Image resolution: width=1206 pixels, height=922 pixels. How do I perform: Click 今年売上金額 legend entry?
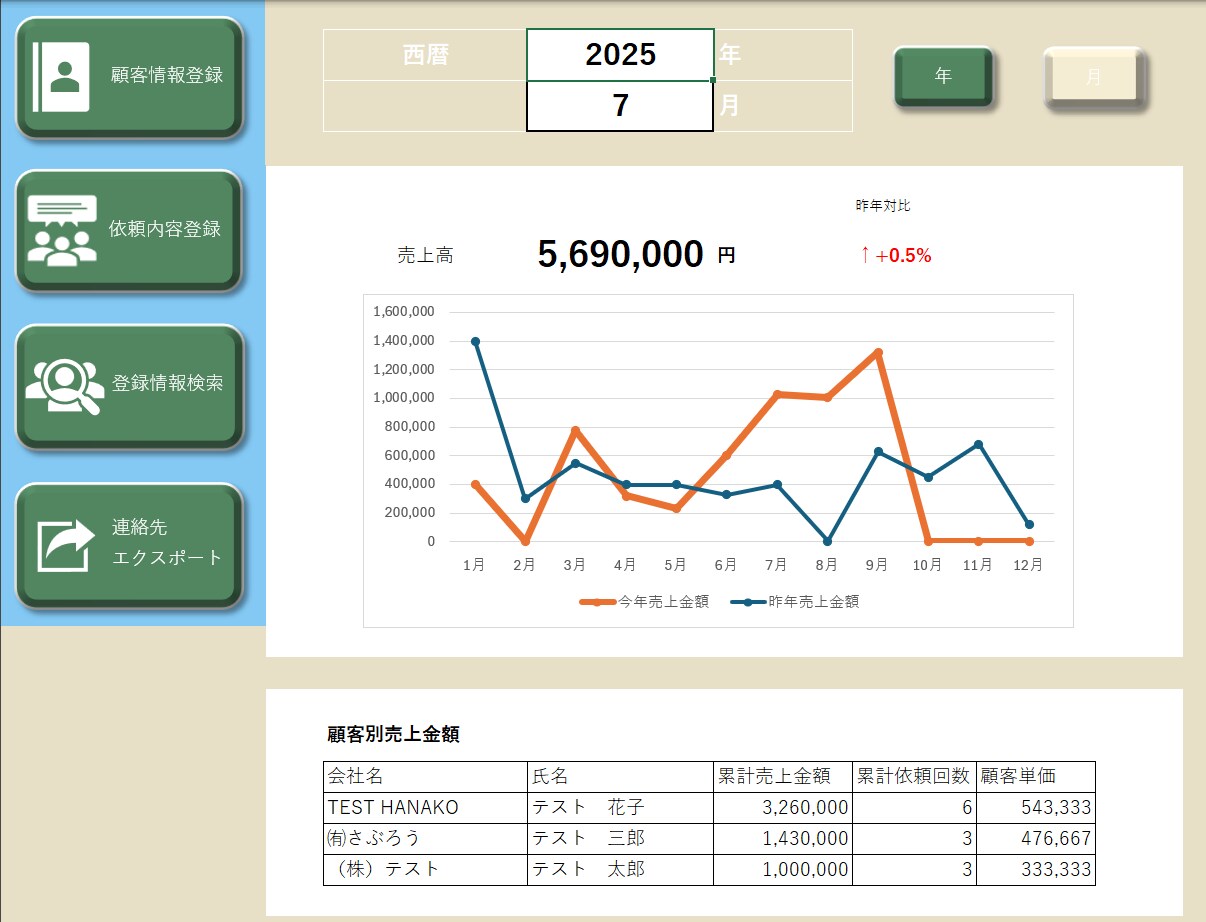pos(646,602)
